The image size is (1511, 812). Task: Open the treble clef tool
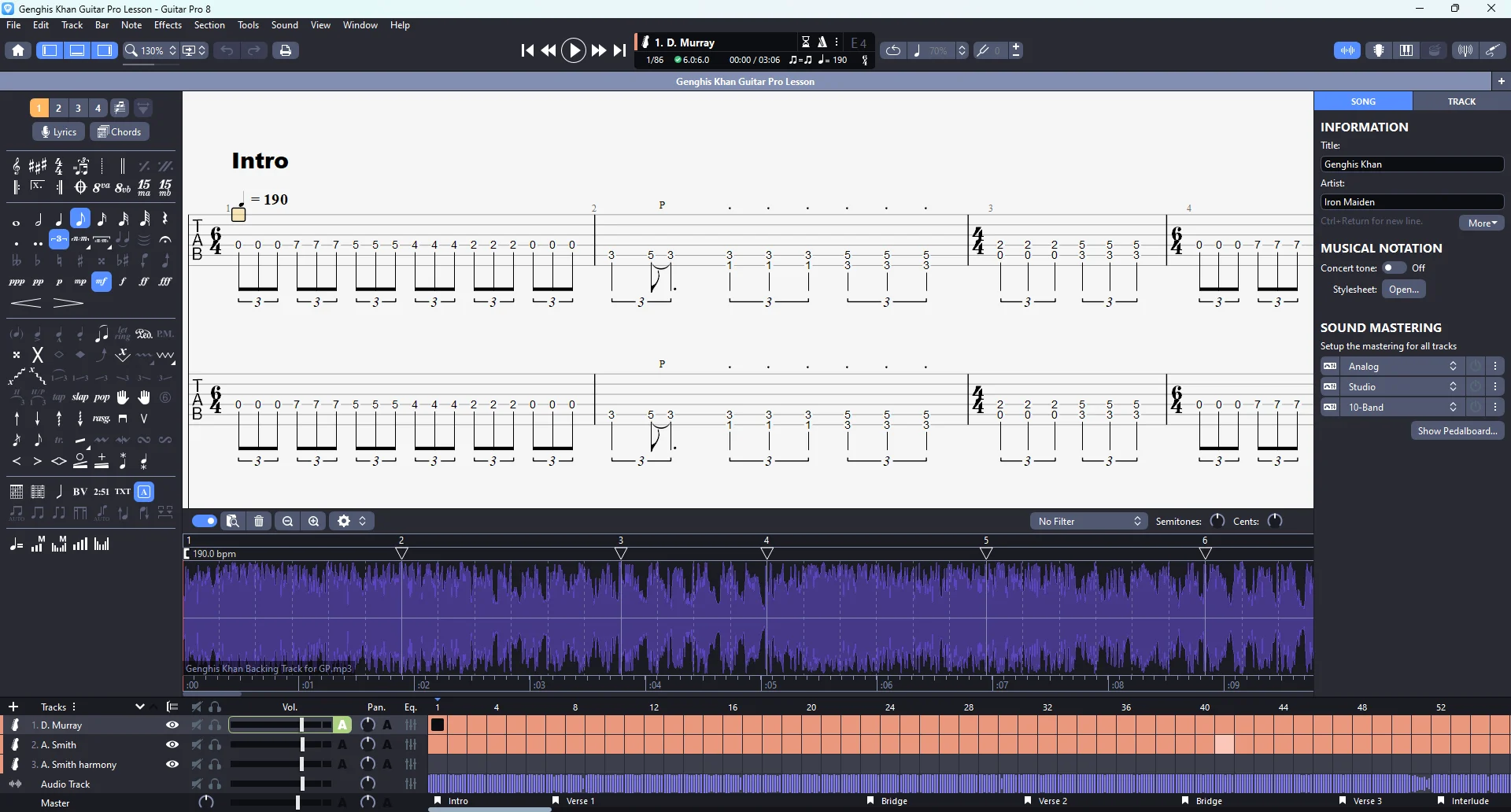17,166
